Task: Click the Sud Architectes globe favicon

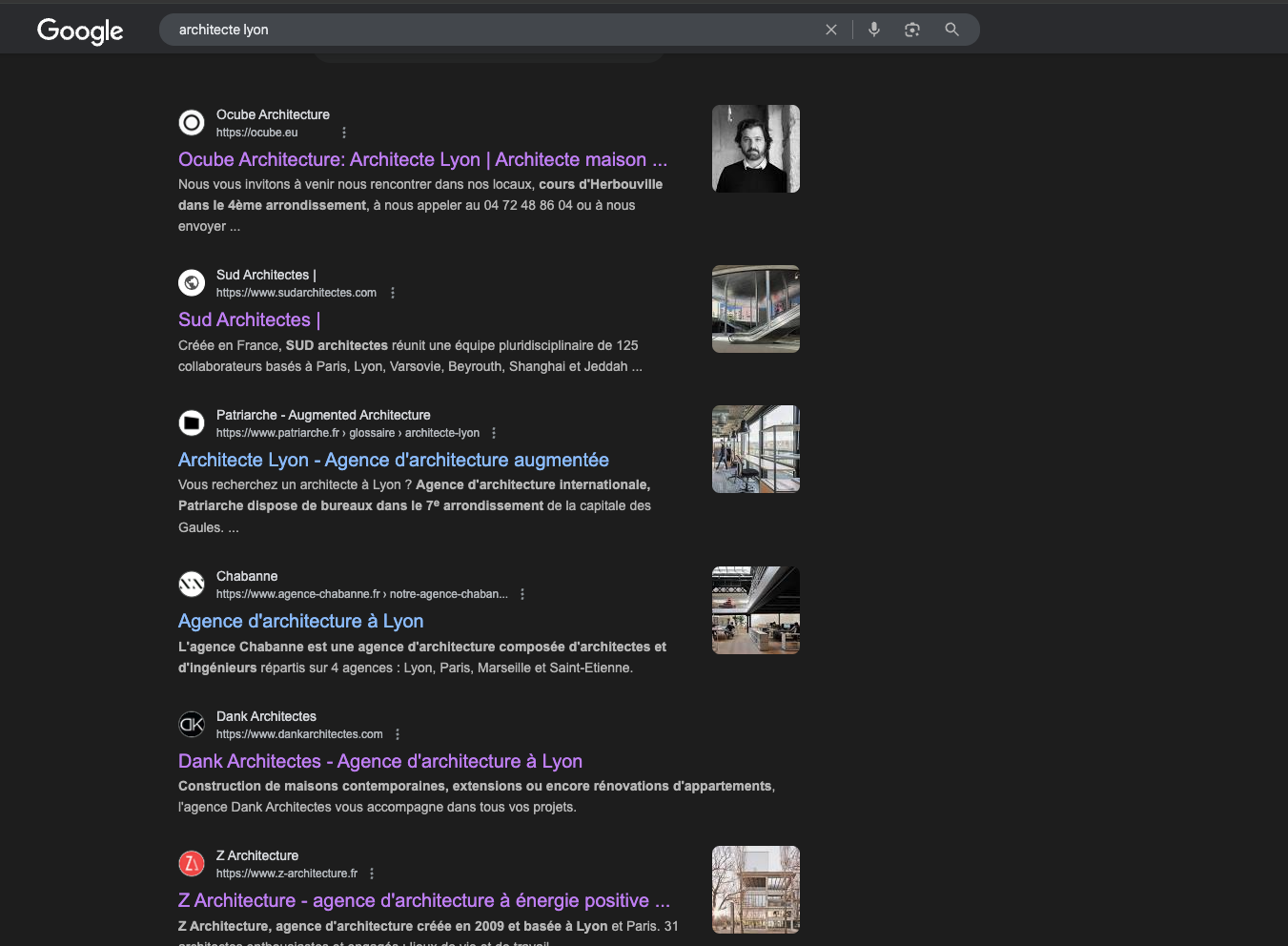Action: (192, 283)
